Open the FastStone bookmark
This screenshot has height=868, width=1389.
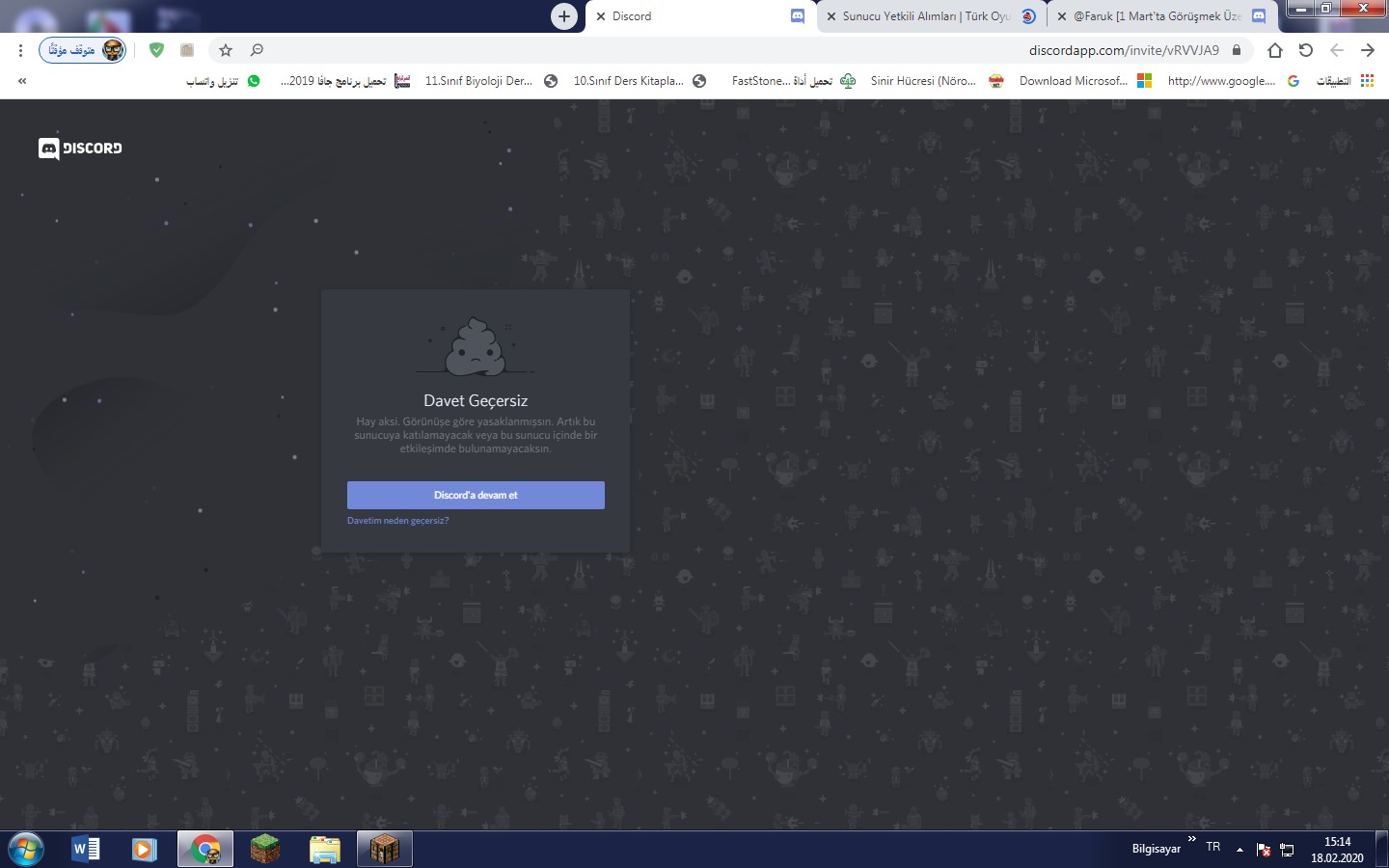click(x=793, y=81)
